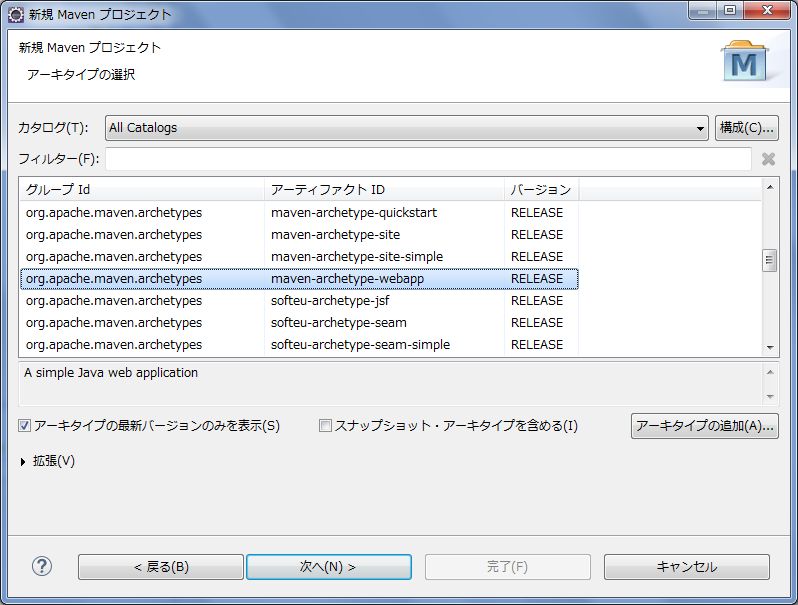Select softeu-archetype-jsf row
The image size is (798, 605).
point(299,301)
